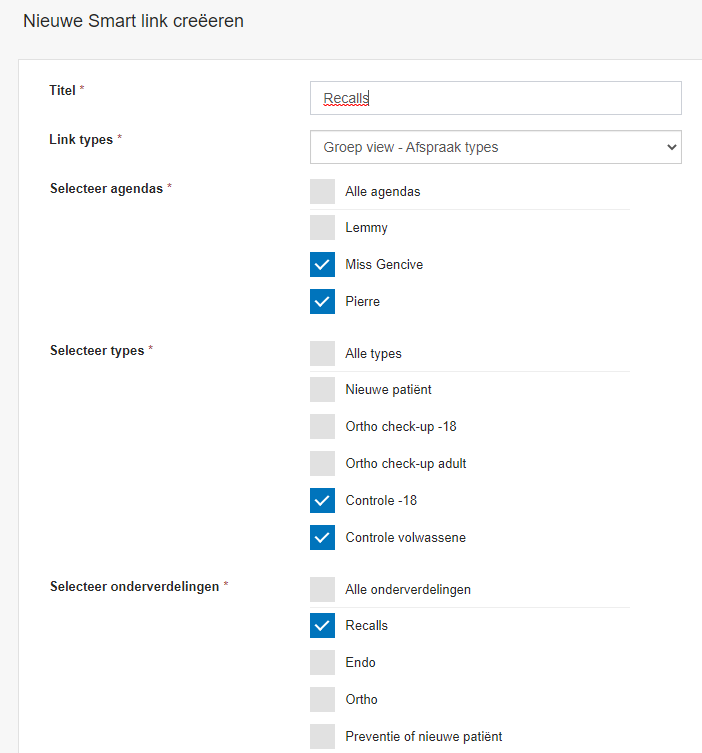Enable the Lemmy agenda checkbox

pyautogui.click(x=322, y=228)
